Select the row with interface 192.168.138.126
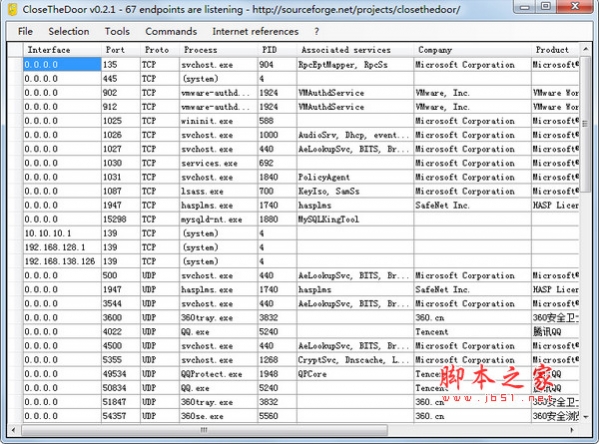Image resolution: width=600 pixels, height=444 pixels. pos(60,261)
